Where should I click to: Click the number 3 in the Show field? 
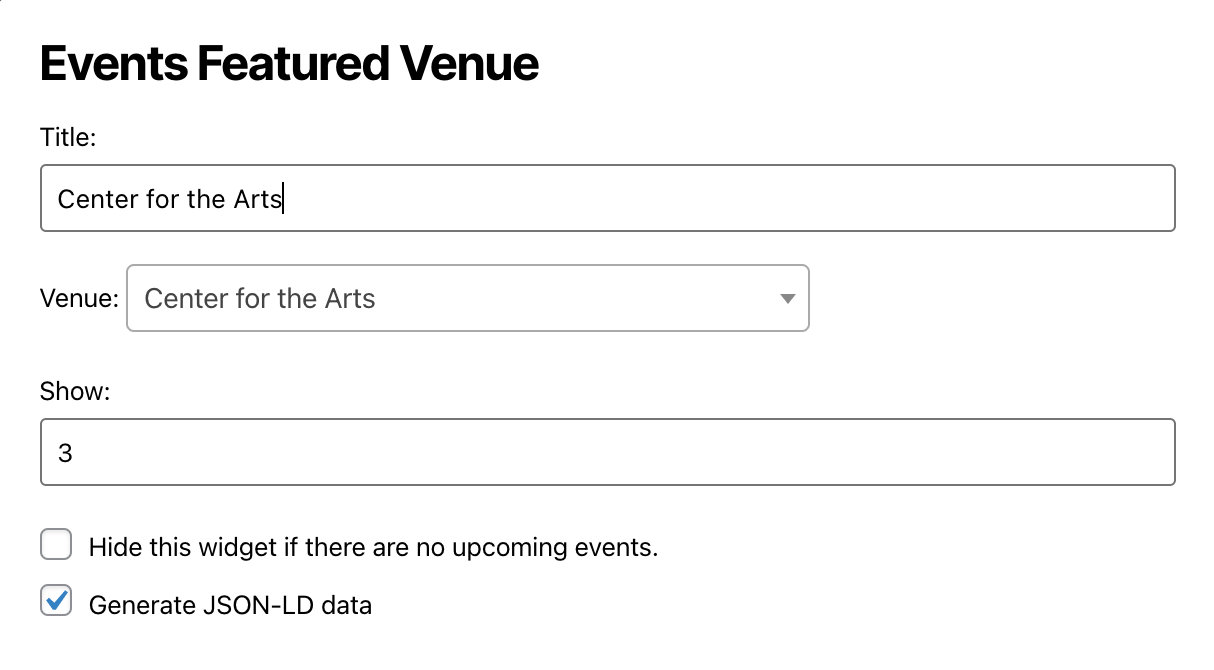click(x=65, y=453)
